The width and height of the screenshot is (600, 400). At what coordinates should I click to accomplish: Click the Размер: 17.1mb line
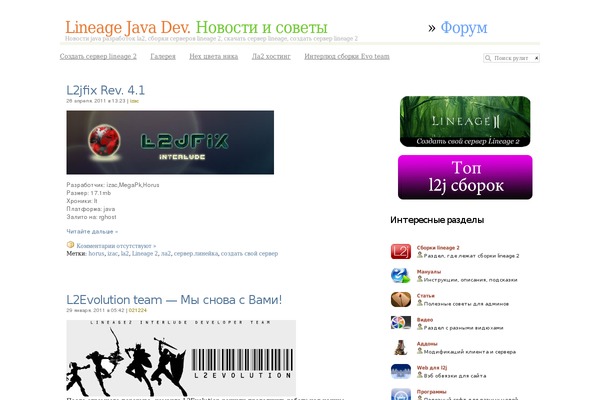[89, 193]
